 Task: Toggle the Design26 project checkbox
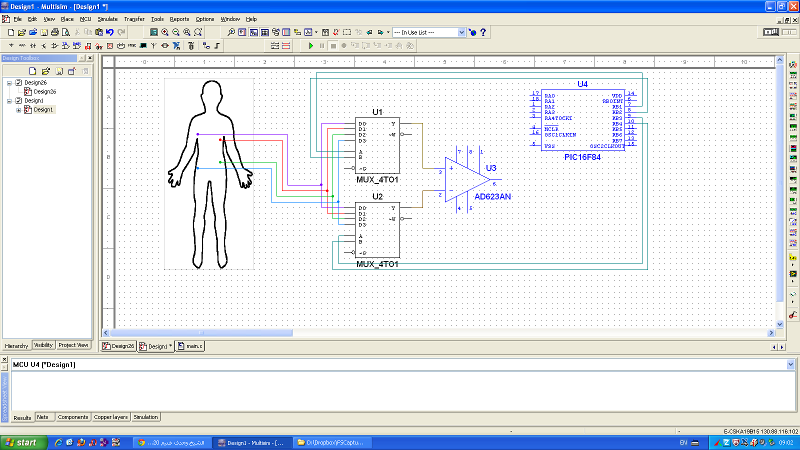coord(19,83)
